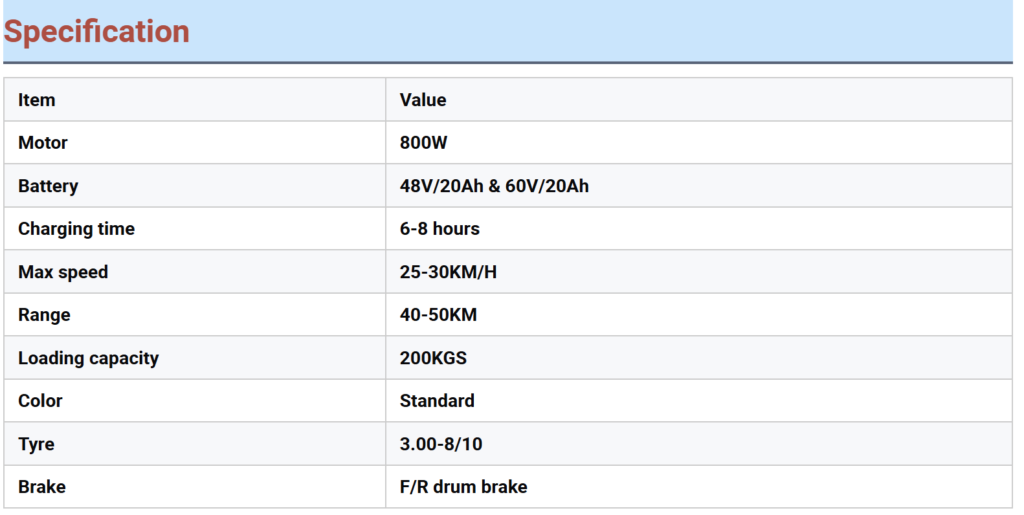Click the Motor row label

(43, 143)
